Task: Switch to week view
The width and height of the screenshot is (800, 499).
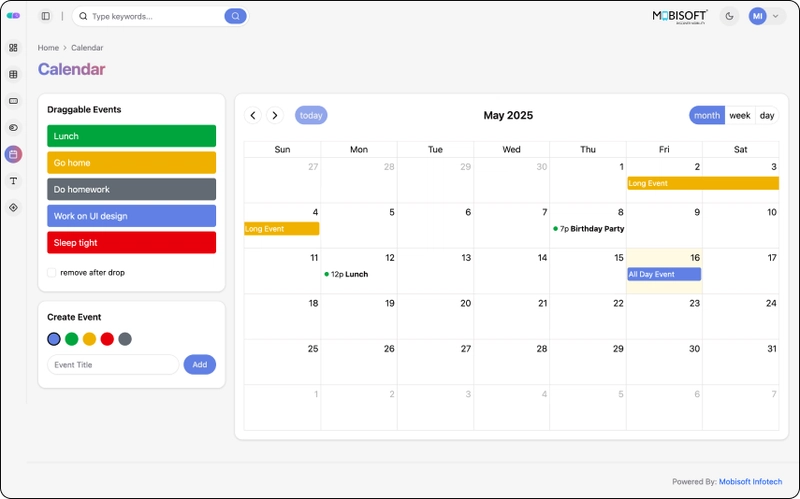Action: coord(740,115)
